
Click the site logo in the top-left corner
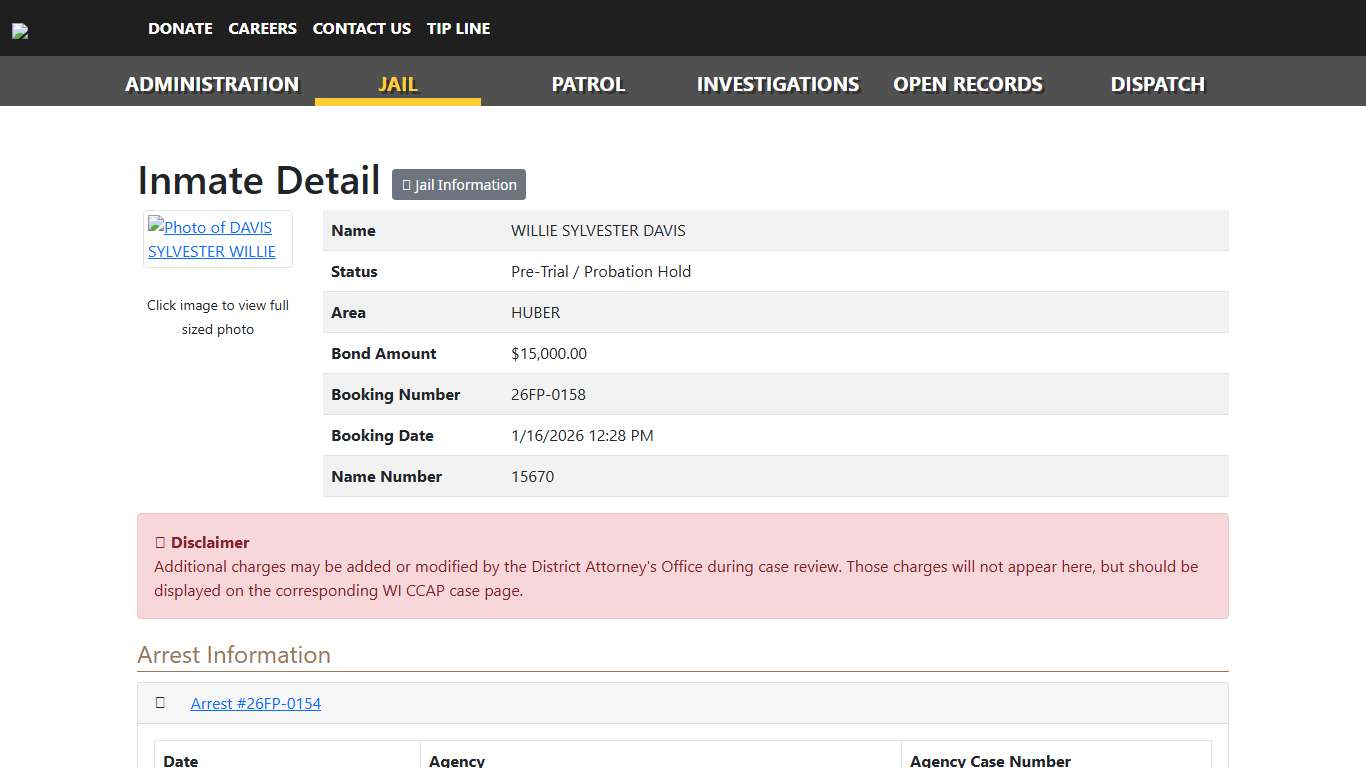20,31
